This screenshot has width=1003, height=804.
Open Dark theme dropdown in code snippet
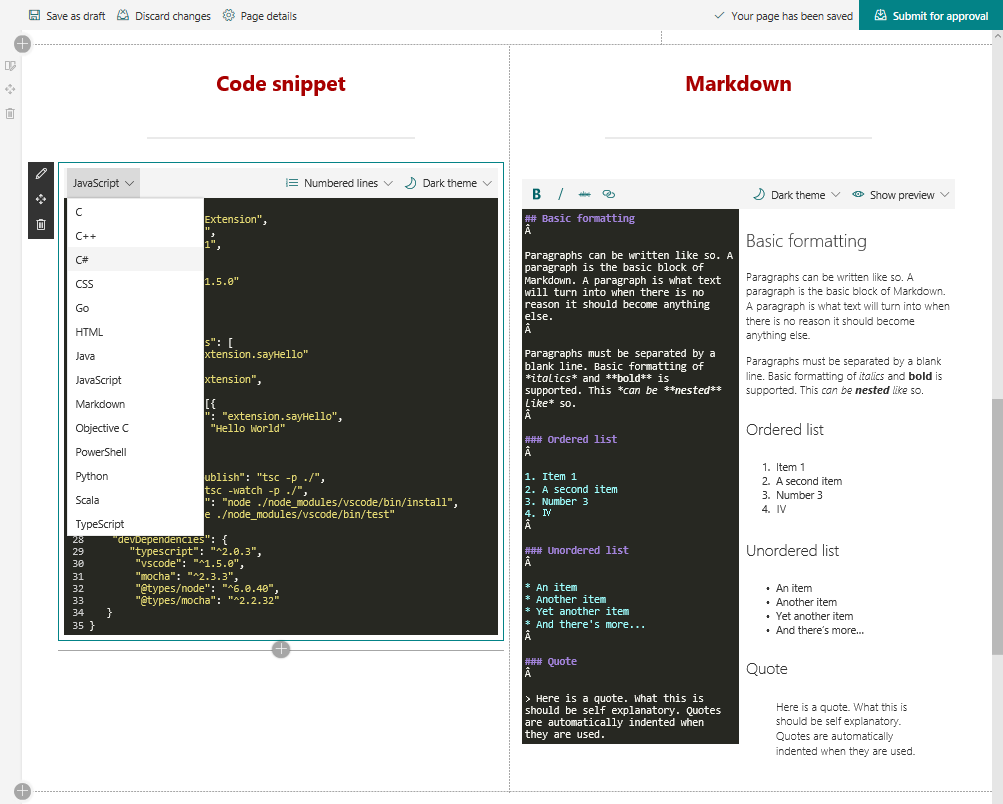(x=448, y=183)
